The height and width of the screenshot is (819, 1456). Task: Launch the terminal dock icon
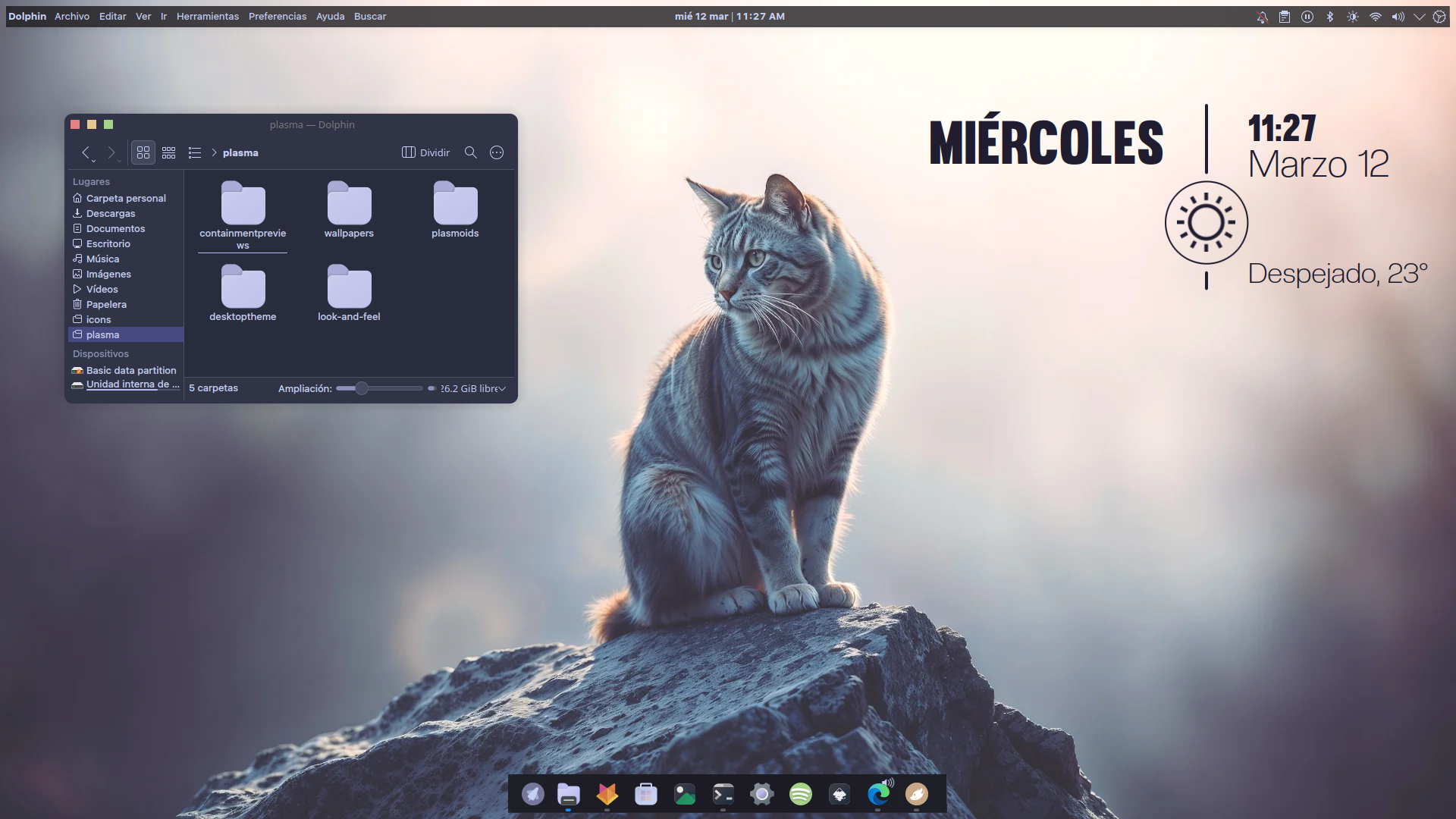[x=723, y=794]
